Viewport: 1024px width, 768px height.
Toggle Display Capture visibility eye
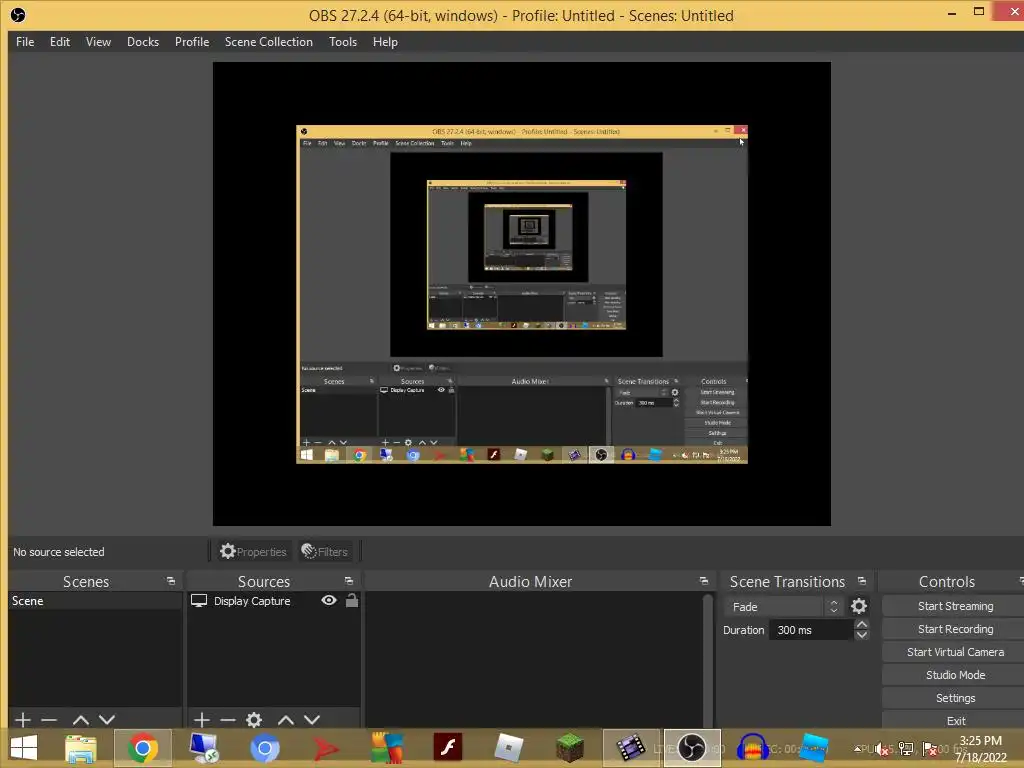pos(329,600)
